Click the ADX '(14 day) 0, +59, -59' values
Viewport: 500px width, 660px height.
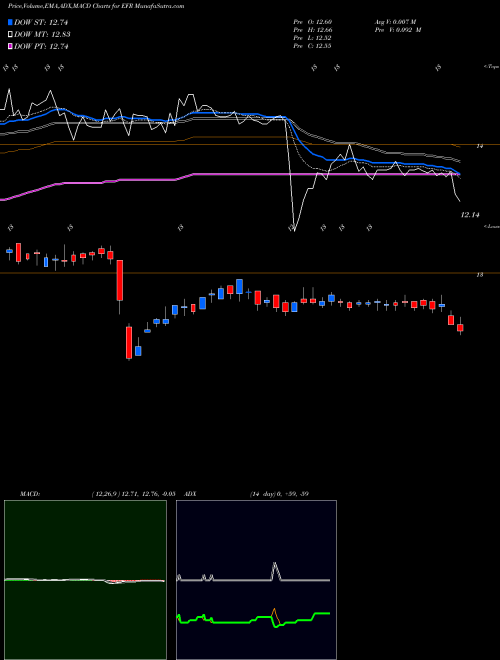point(279,494)
